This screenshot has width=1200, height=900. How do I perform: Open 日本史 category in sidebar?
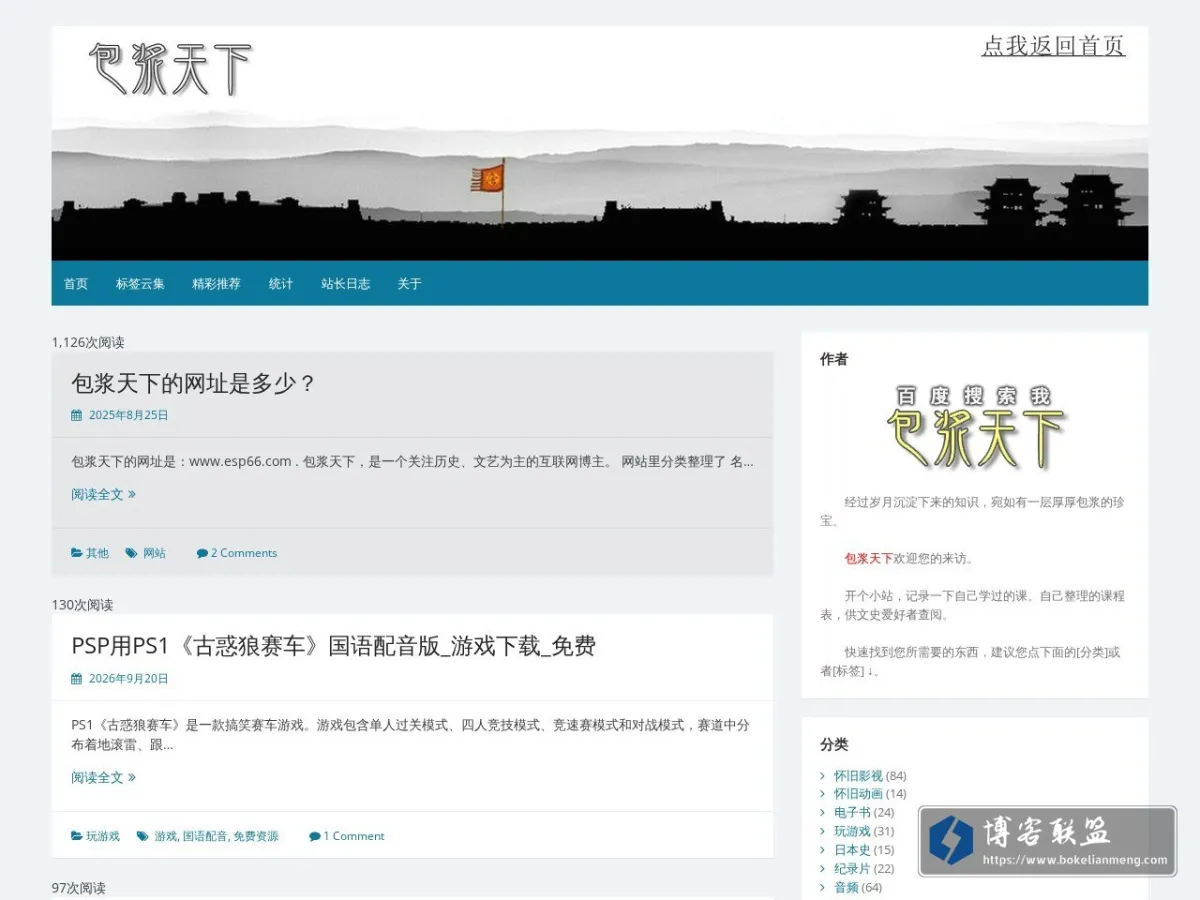point(852,850)
